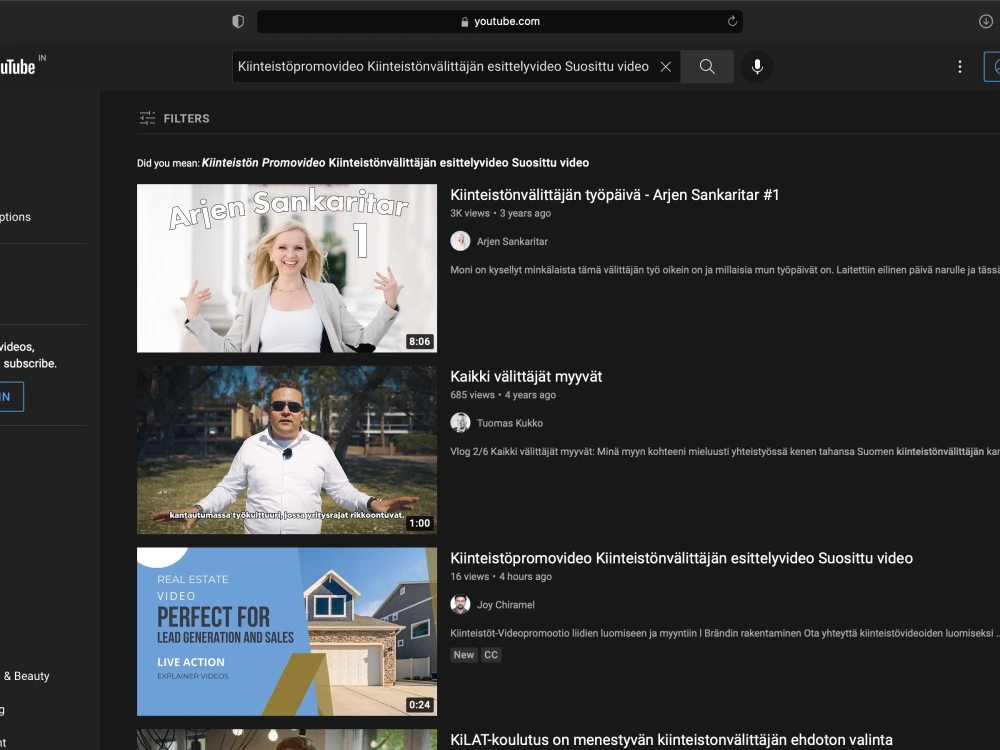Click the 'CC' badge on Joy Chiramel video
Screen dimensions: 1000x750
[490, 655]
